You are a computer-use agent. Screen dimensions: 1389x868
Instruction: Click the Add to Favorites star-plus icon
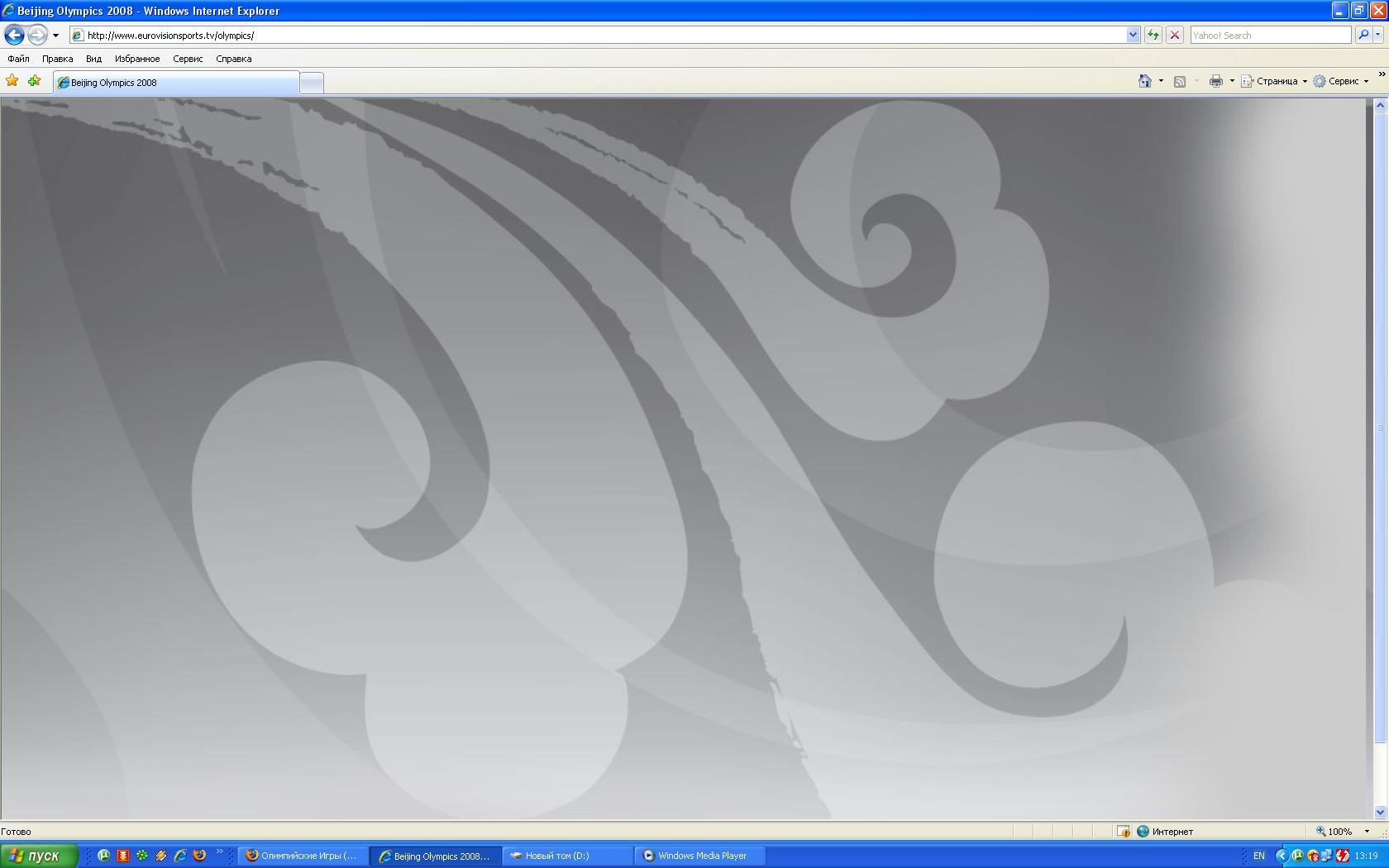tap(34, 81)
